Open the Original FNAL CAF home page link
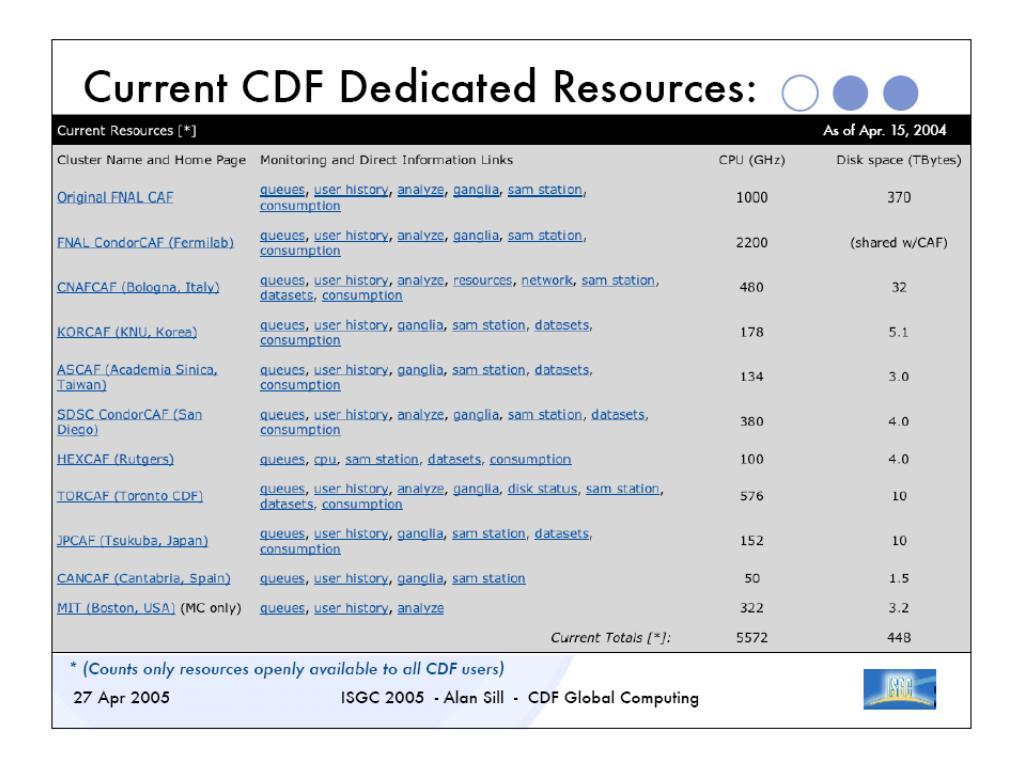The image size is (1024, 768). click(x=115, y=197)
